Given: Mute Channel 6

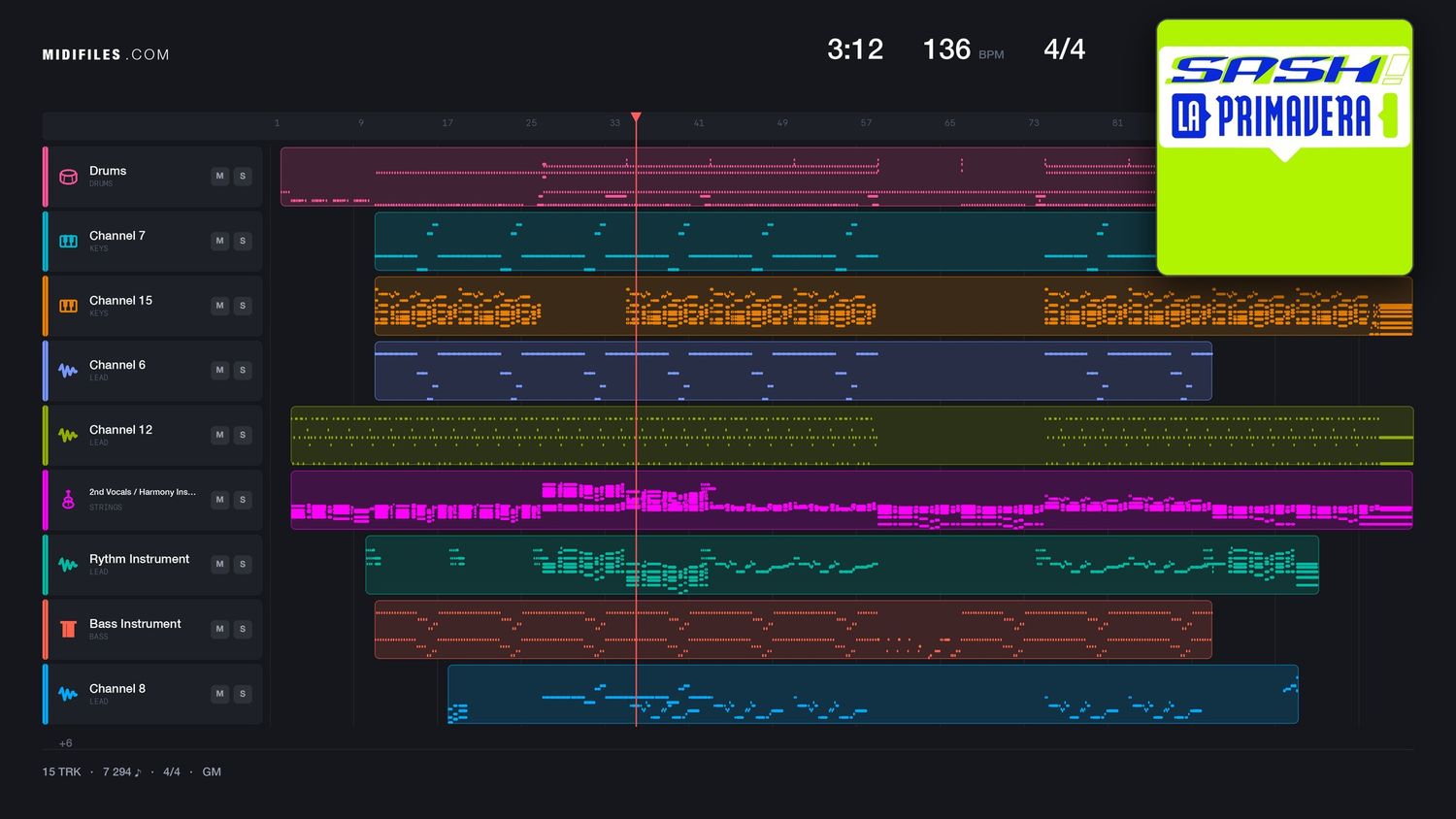Looking at the screenshot, I should 220,370.
